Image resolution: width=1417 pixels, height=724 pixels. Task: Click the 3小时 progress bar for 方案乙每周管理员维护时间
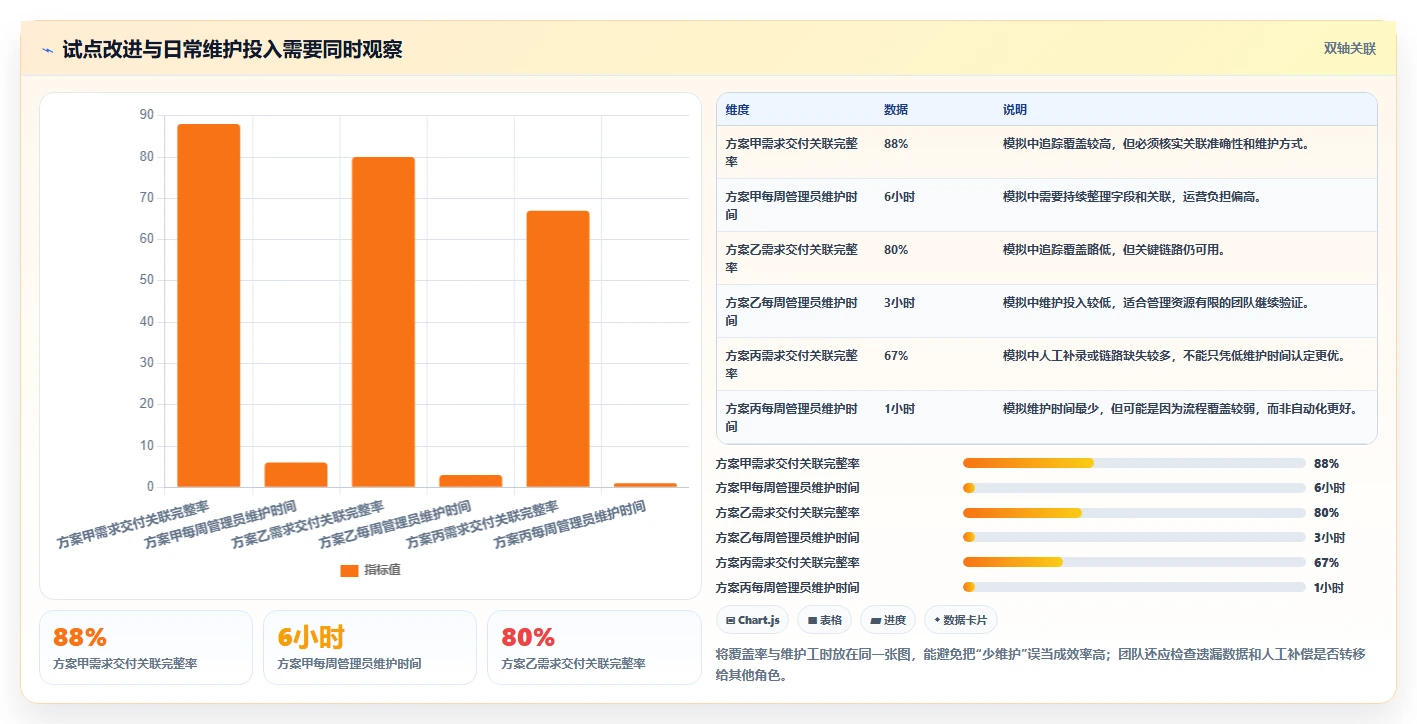[x=1134, y=538]
